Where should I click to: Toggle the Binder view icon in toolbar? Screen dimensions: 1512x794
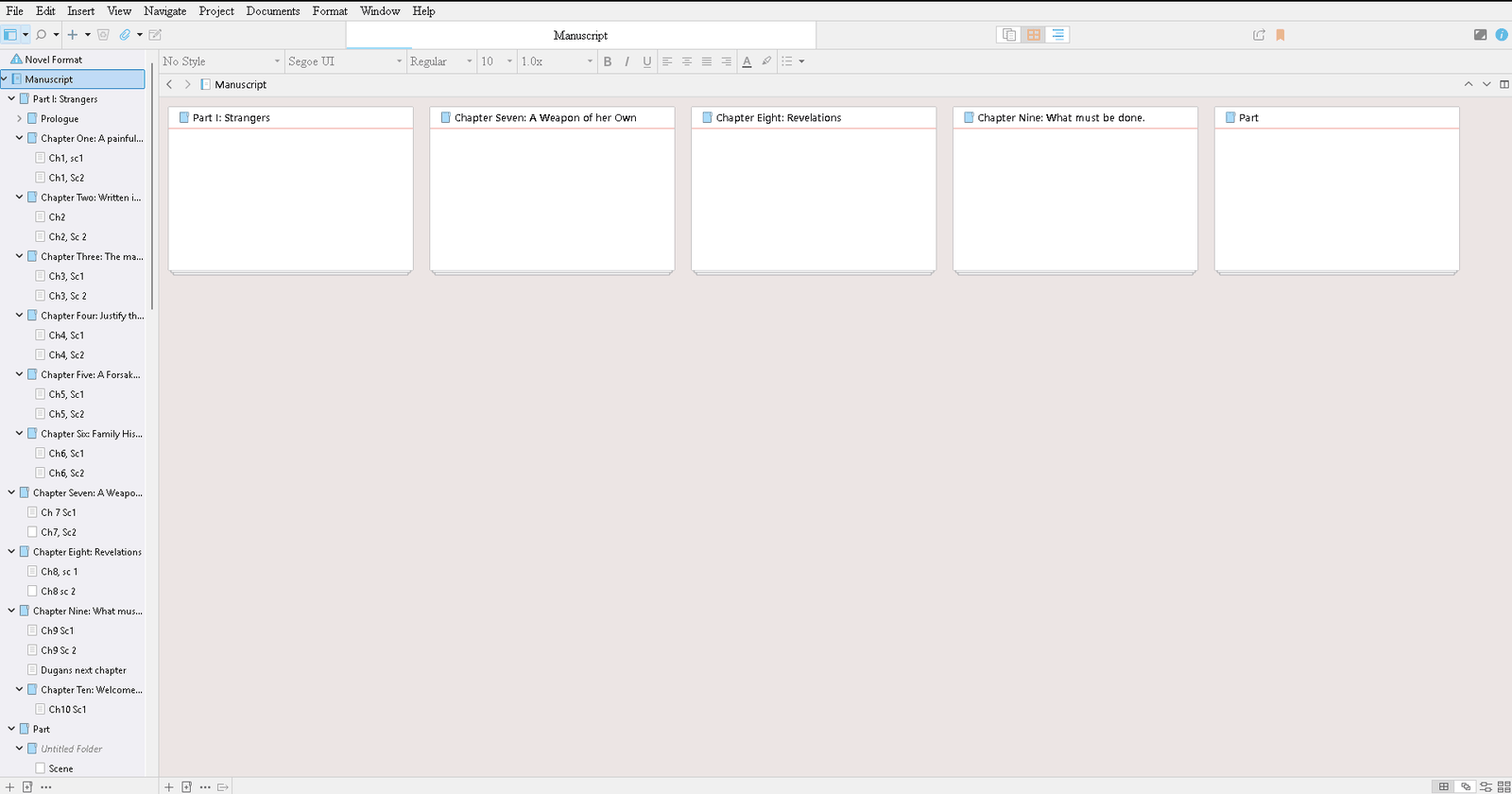[x=10, y=35]
